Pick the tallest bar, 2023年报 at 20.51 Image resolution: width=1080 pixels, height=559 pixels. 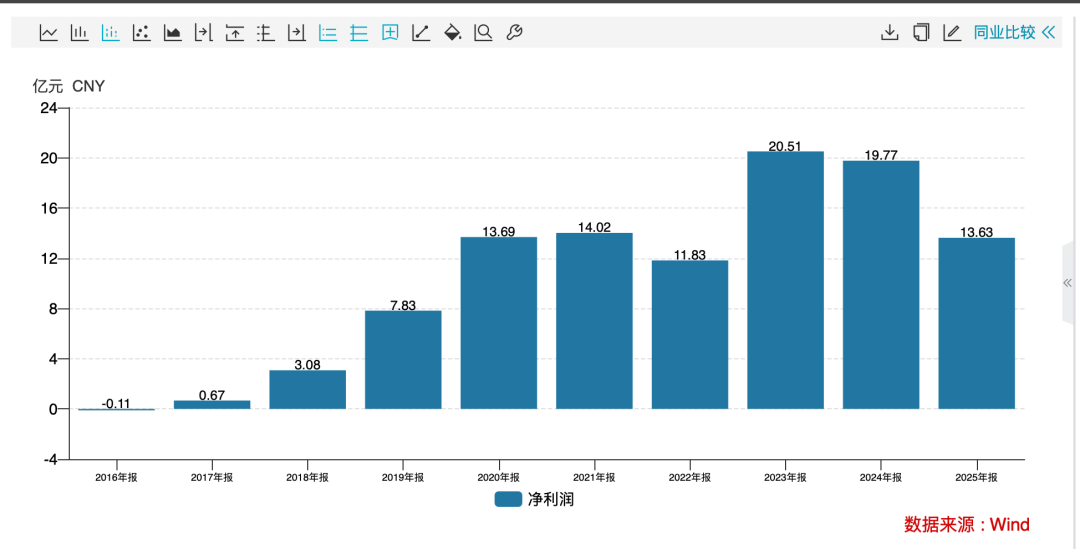(786, 280)
